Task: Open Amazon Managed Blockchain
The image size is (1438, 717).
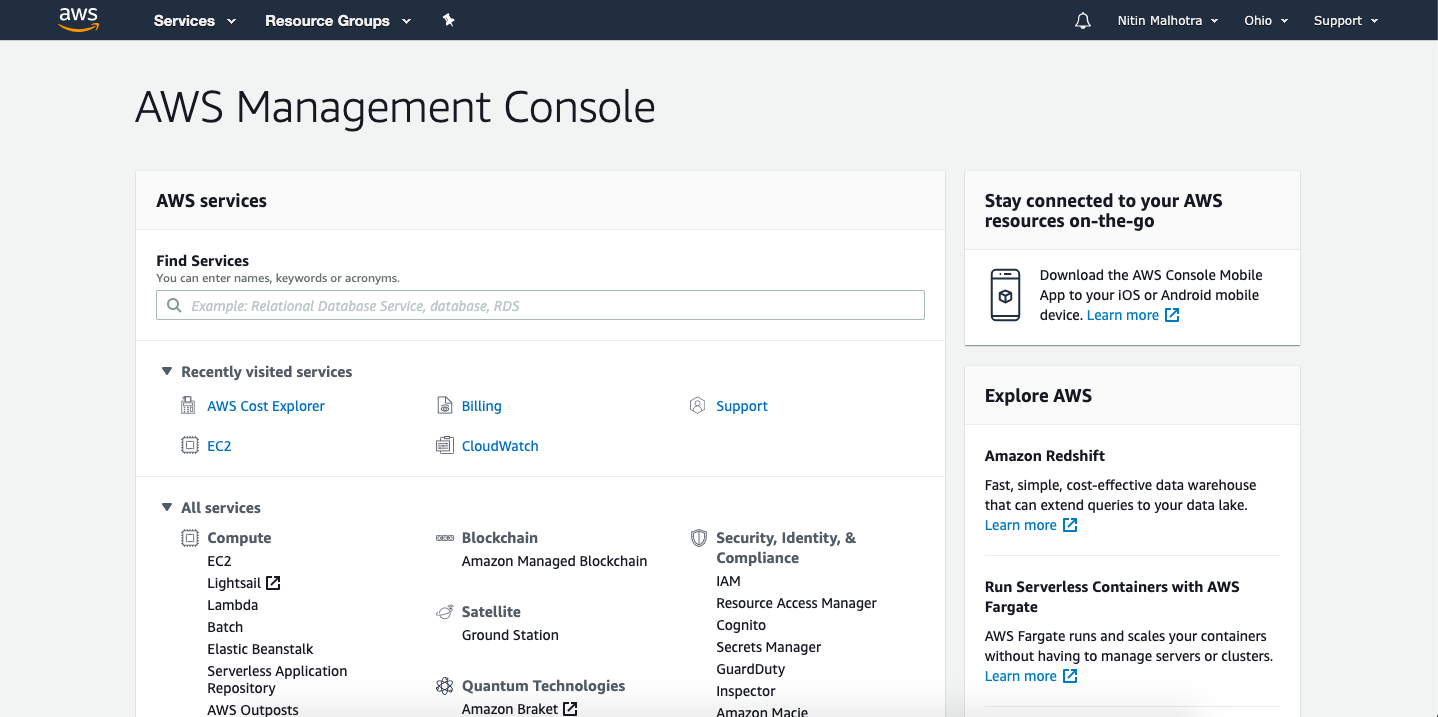Action: click(554, 561)
